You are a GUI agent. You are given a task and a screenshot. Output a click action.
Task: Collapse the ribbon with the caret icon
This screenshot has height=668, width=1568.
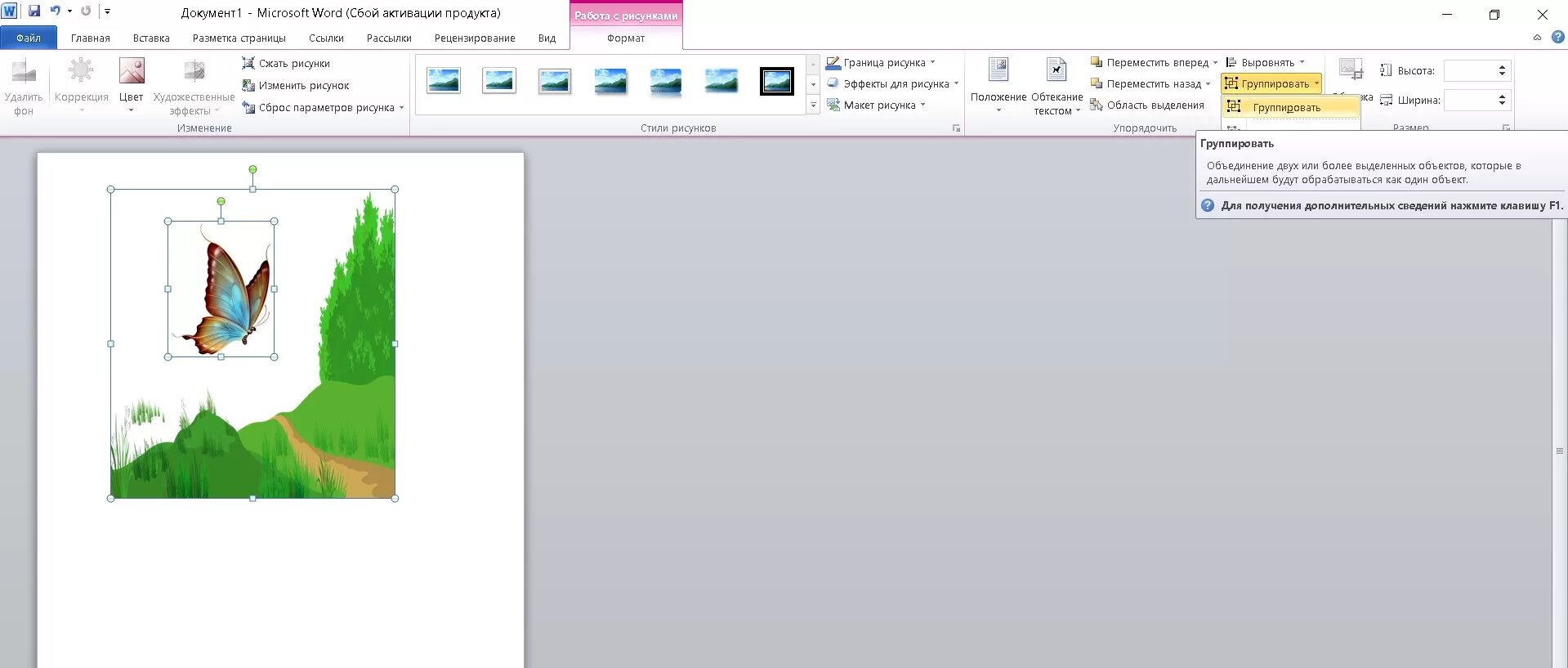(1537, 38)
